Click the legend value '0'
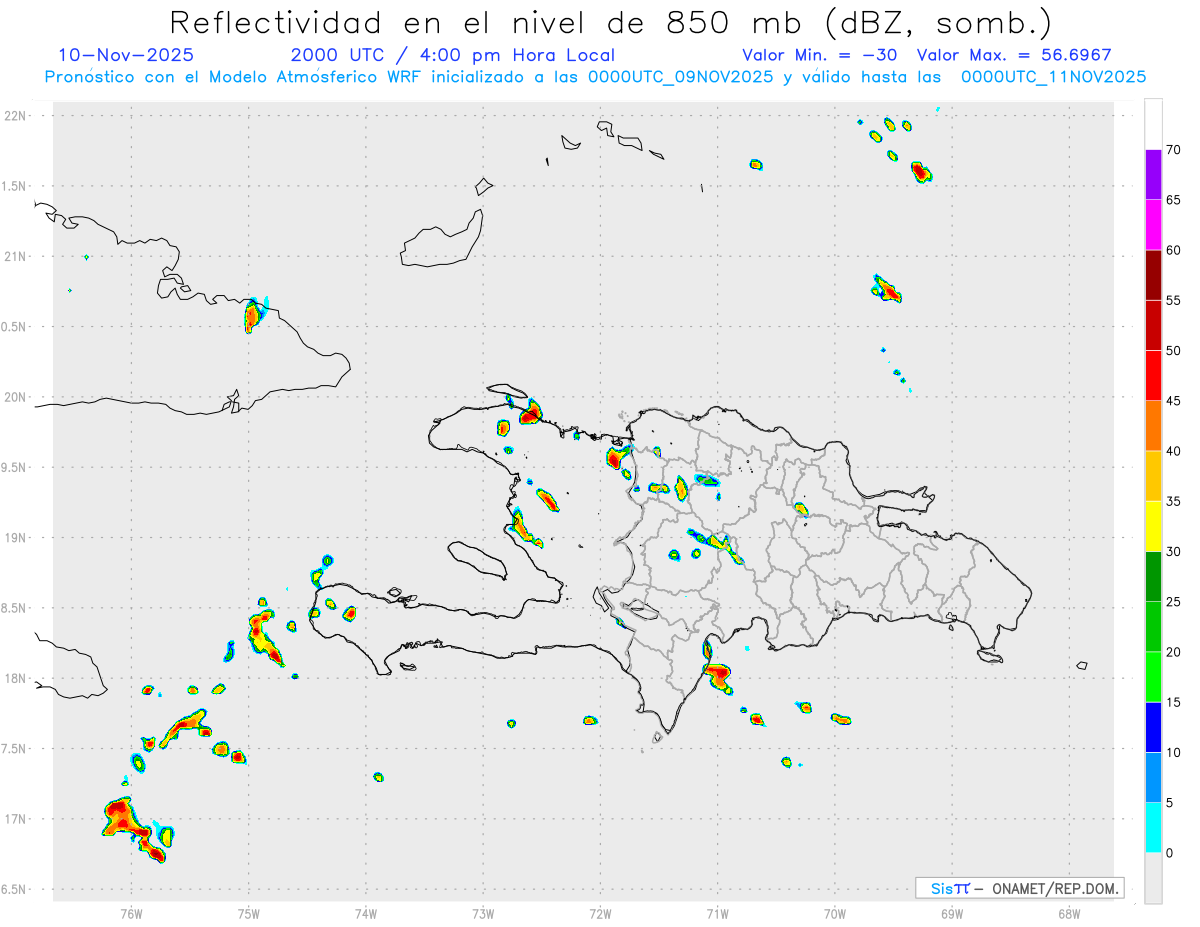 (1170, 853)
